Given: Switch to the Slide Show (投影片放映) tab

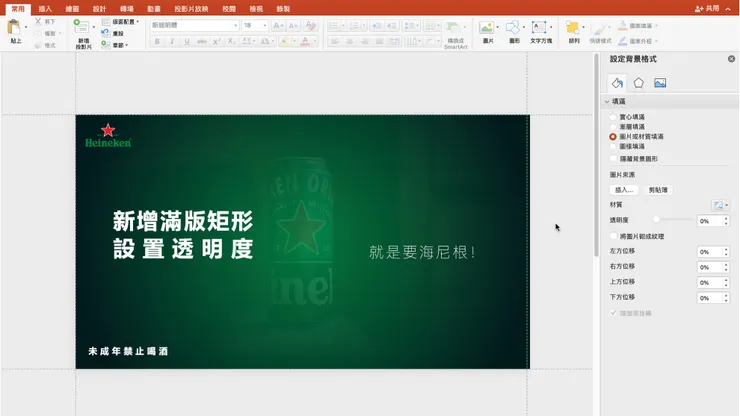Looking at the screenshot, I should [x=191, y=8].
